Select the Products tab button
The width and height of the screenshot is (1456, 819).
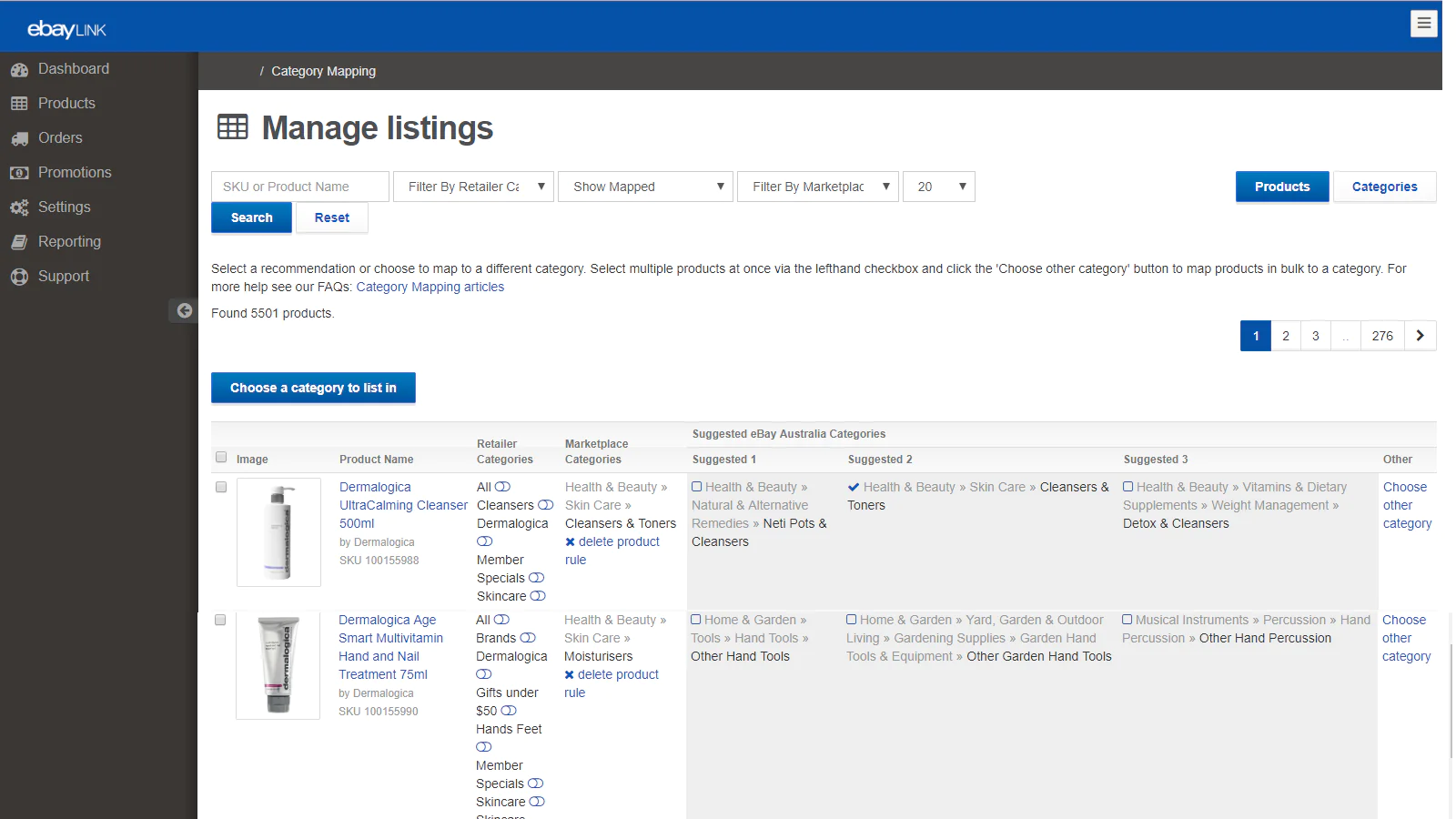tap(1281, 187)
